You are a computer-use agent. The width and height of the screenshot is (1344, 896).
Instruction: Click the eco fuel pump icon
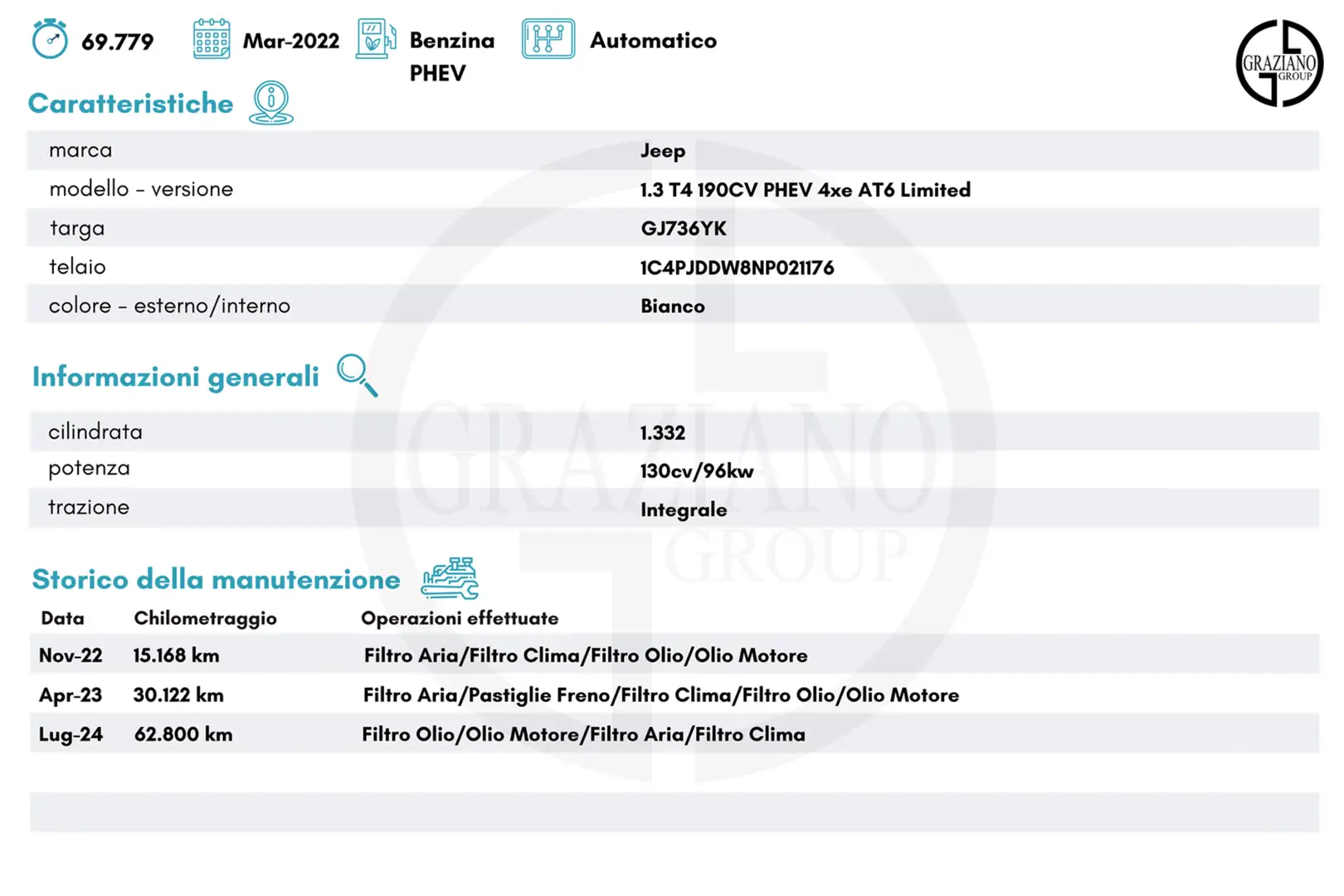[376, 39]
